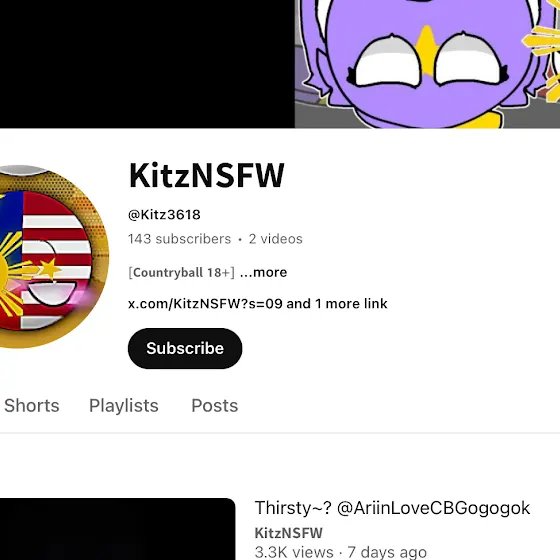This screenshot has width=560, height=560.
Task: Open the Posts tab
Action: pos(215,405)
